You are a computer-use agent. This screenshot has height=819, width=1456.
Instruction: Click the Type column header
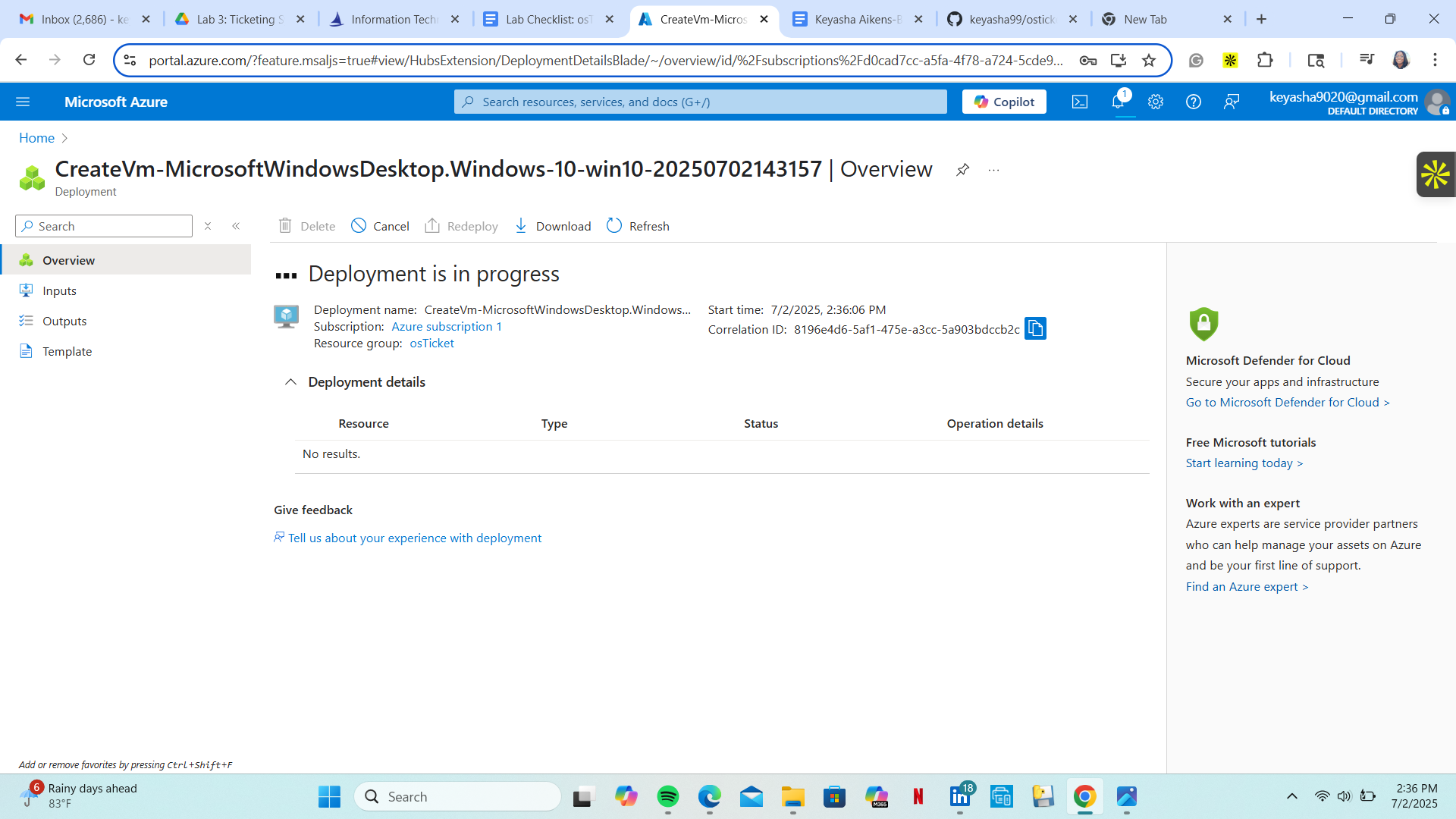pos(554,424)
